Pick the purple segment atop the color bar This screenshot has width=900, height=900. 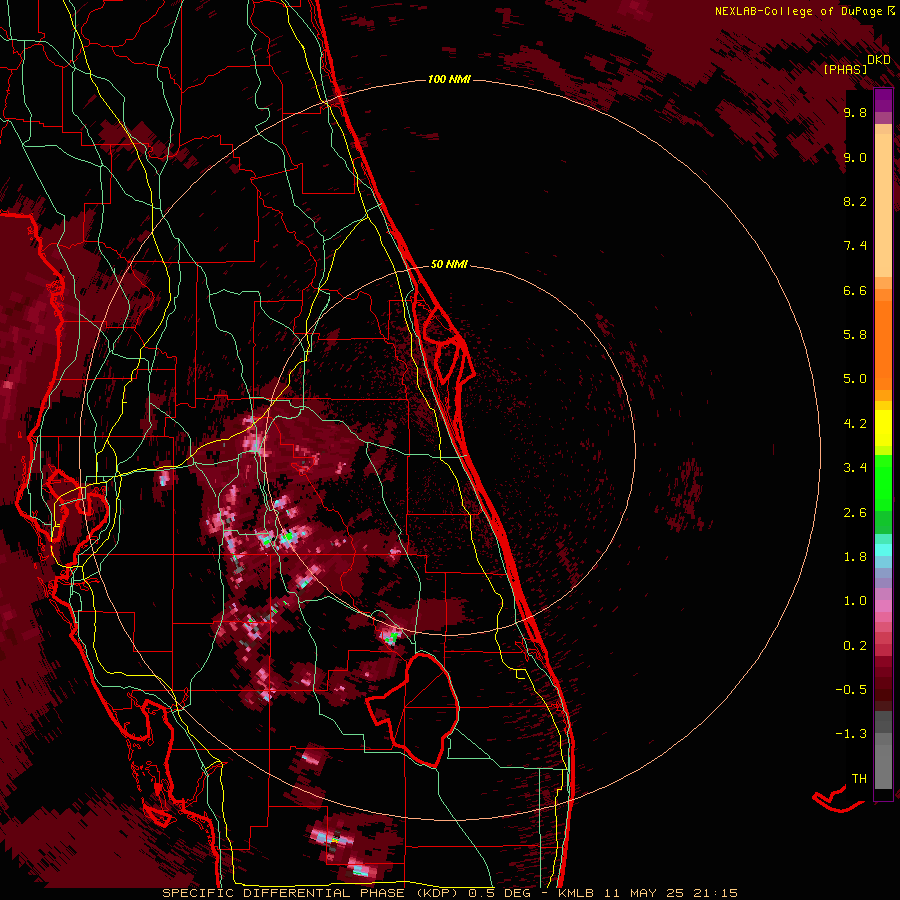pos(883,101)
